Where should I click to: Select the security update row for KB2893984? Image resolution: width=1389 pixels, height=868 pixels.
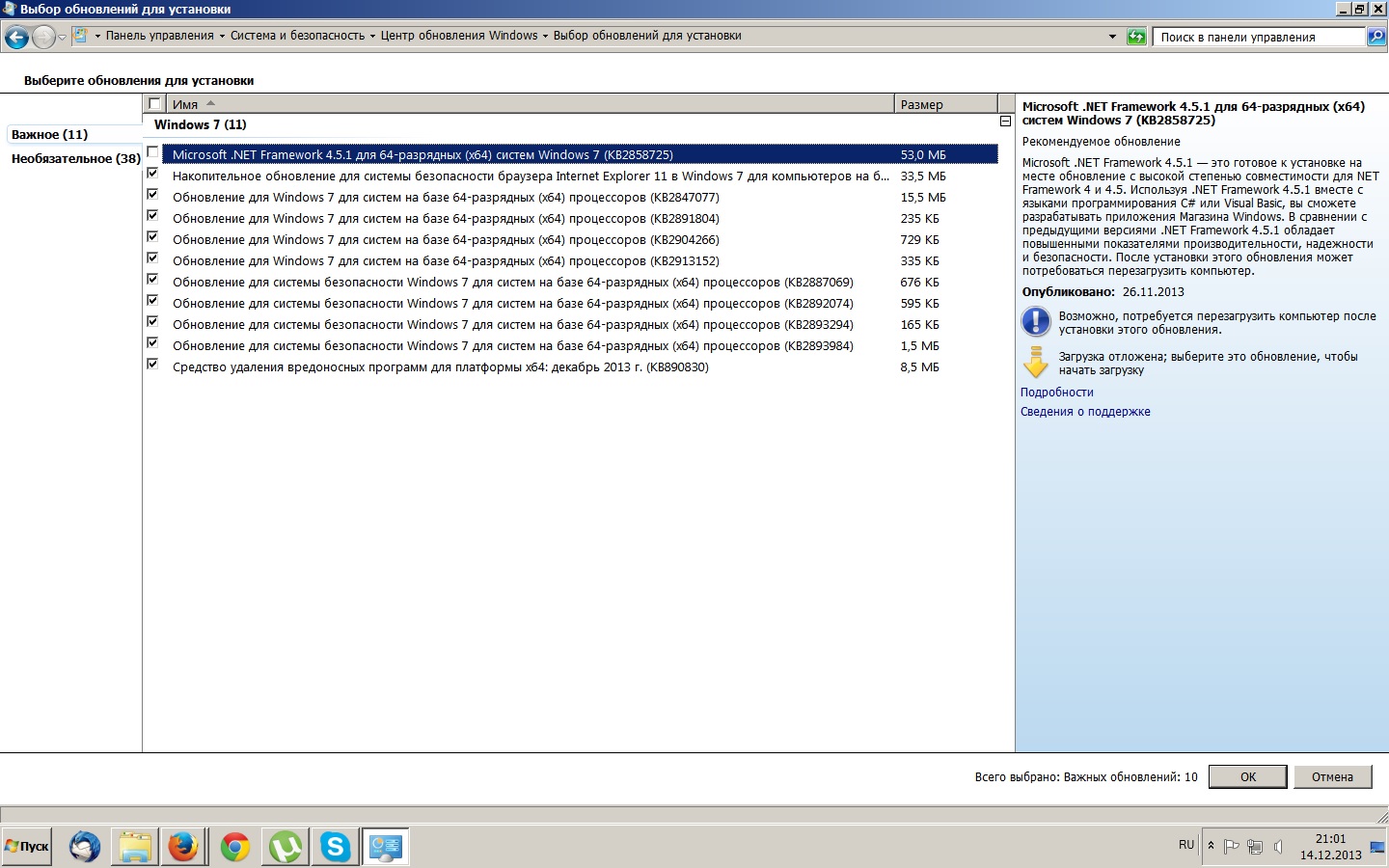click(x=580, y=346)
